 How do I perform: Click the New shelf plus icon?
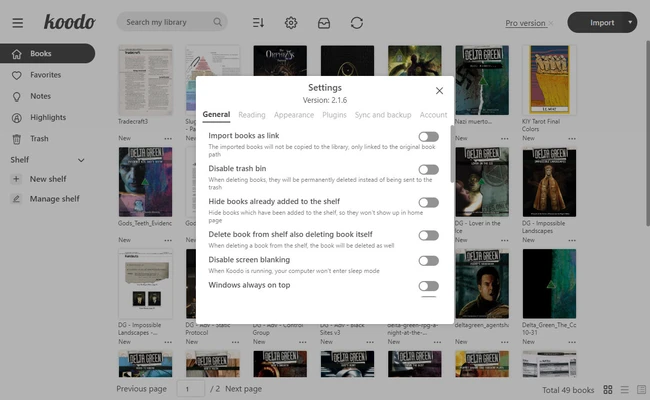16,179
